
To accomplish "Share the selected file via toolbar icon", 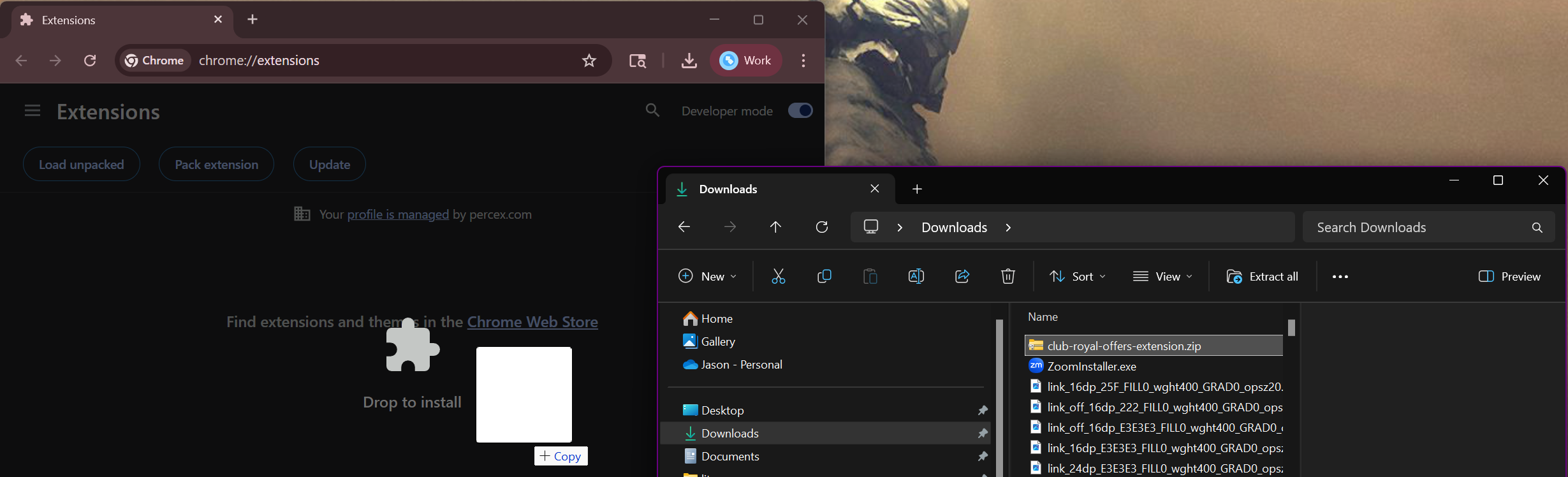I will pos(962,276).
